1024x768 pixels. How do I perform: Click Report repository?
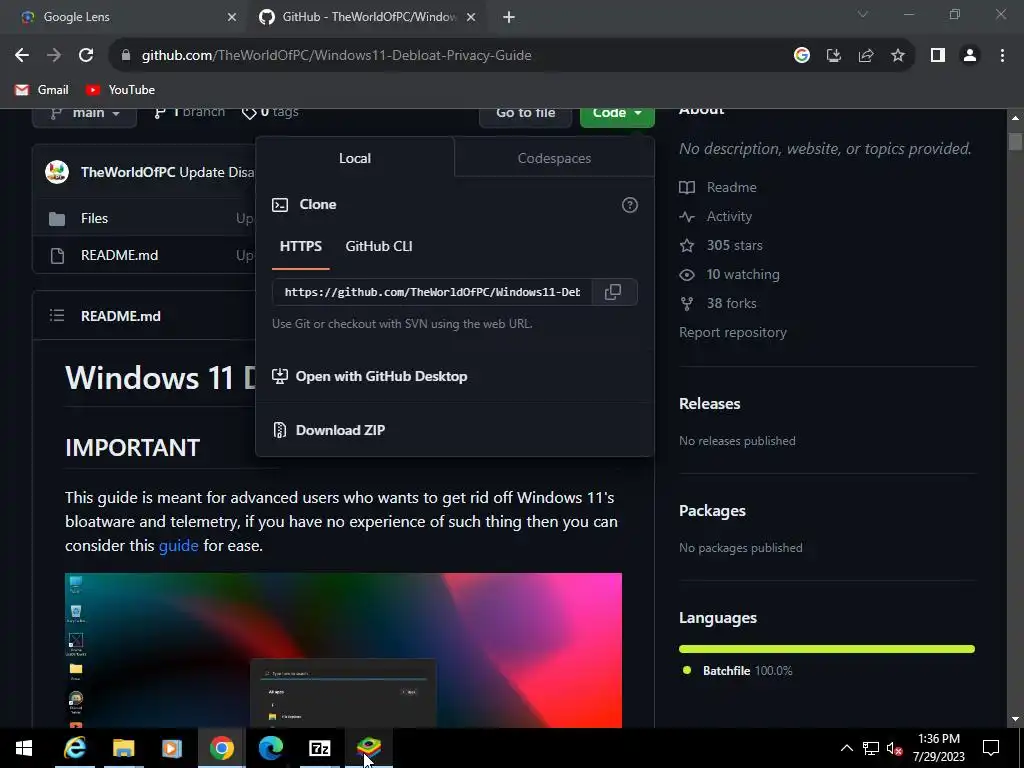733,332
